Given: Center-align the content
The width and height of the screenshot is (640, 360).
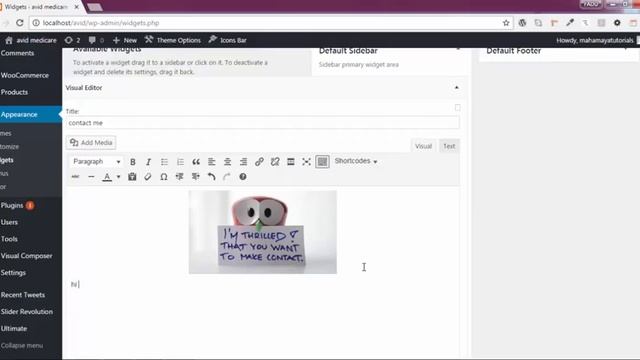Looking at the screenshot, I should 227,162.
